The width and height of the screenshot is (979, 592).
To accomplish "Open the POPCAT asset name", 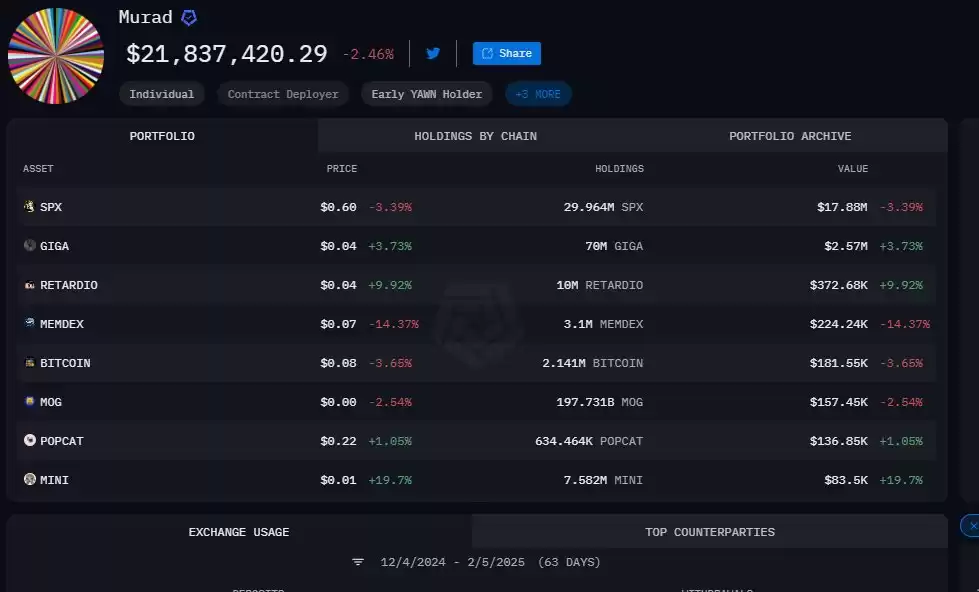I will (x=62, y=442).
